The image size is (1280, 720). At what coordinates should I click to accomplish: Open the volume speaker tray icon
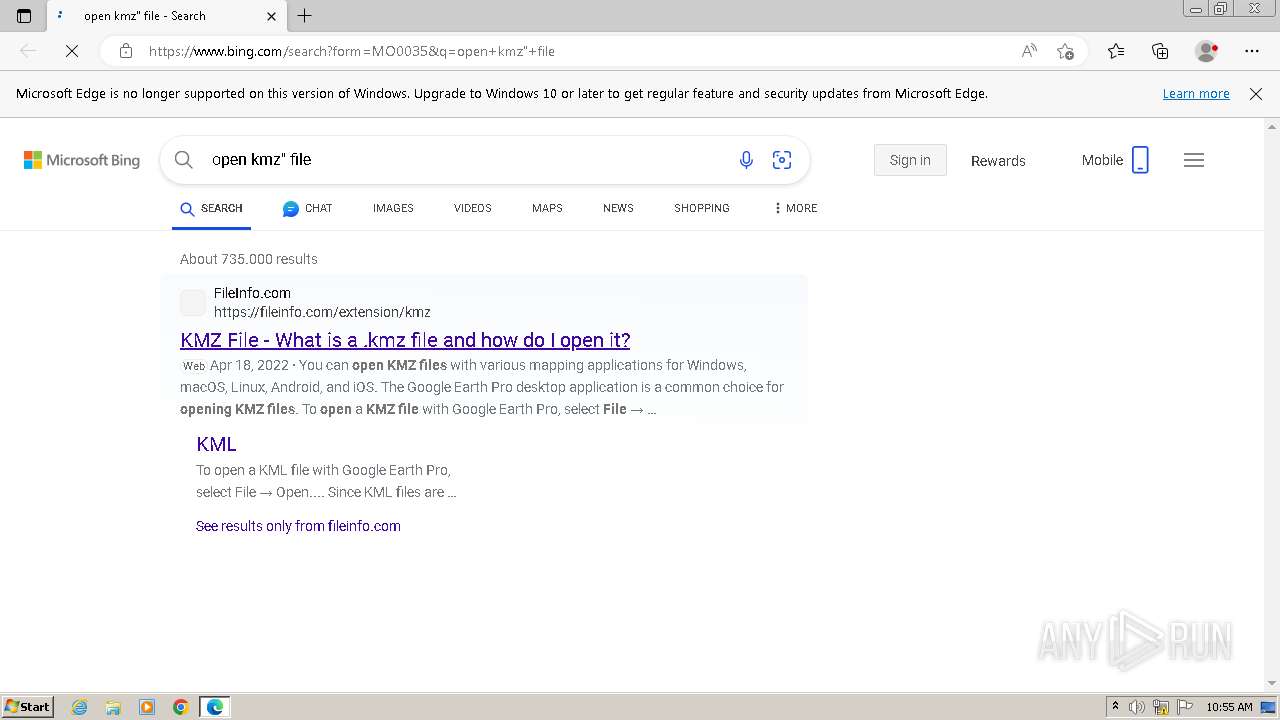1137,707
